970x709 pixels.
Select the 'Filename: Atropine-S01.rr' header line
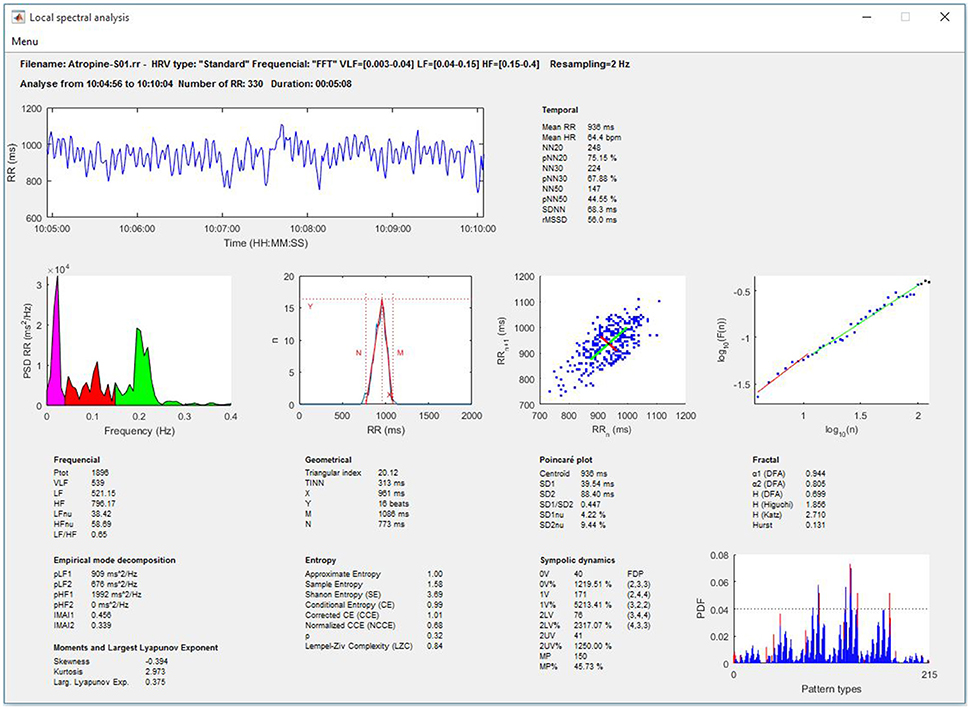coord(325,64)
